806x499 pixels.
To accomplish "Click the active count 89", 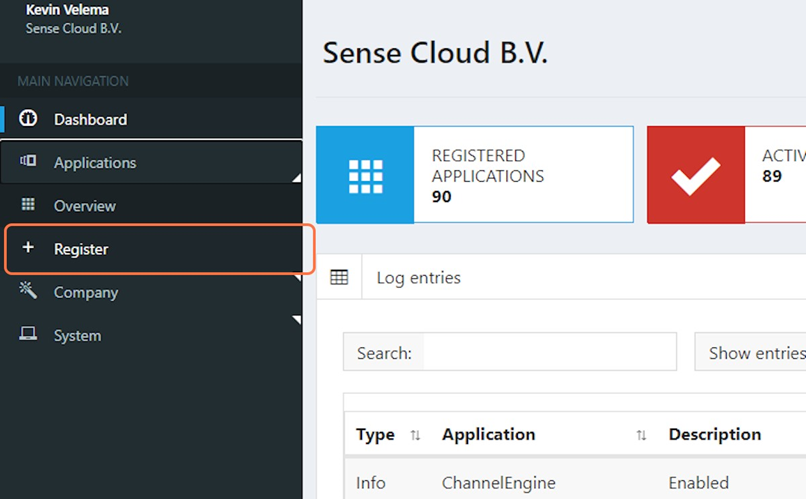I will point(772,176).
